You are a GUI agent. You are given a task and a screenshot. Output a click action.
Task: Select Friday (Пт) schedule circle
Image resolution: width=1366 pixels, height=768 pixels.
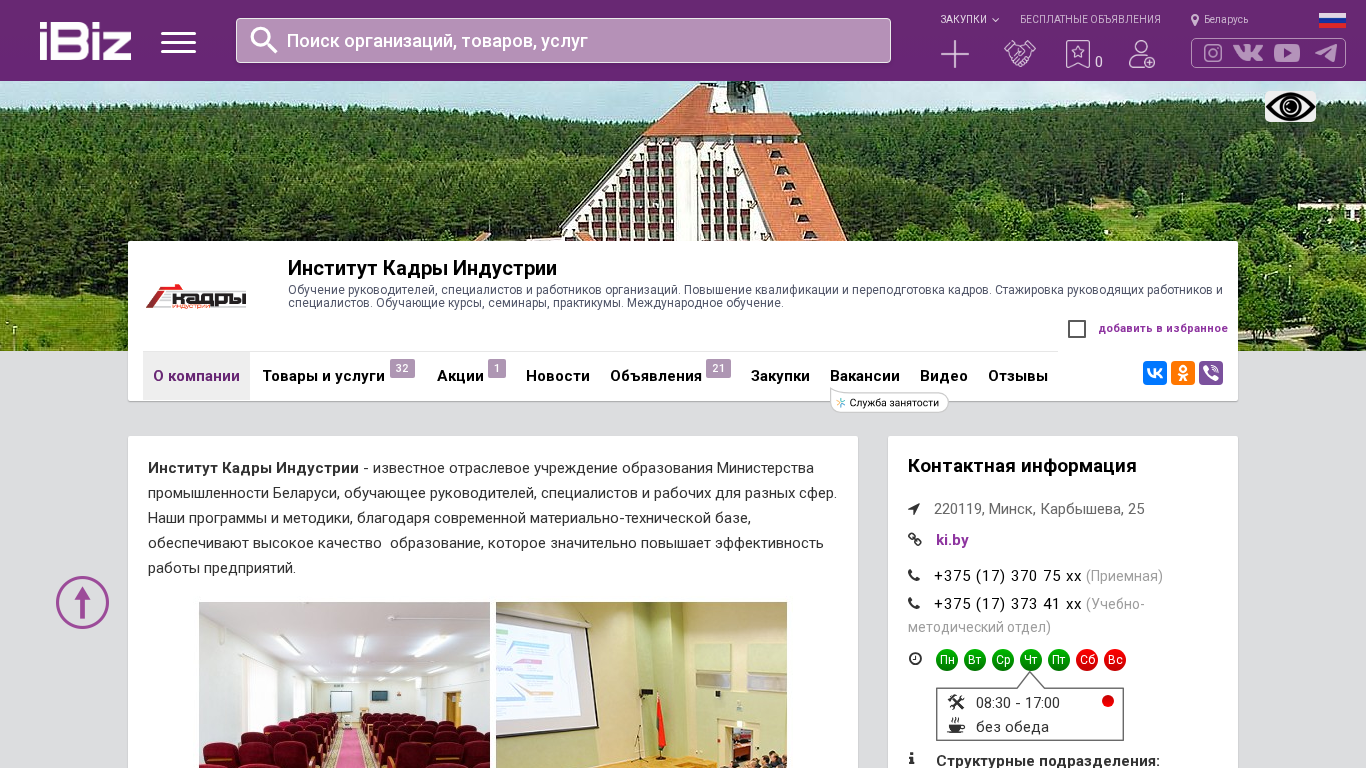click(x=1059, y=660)
